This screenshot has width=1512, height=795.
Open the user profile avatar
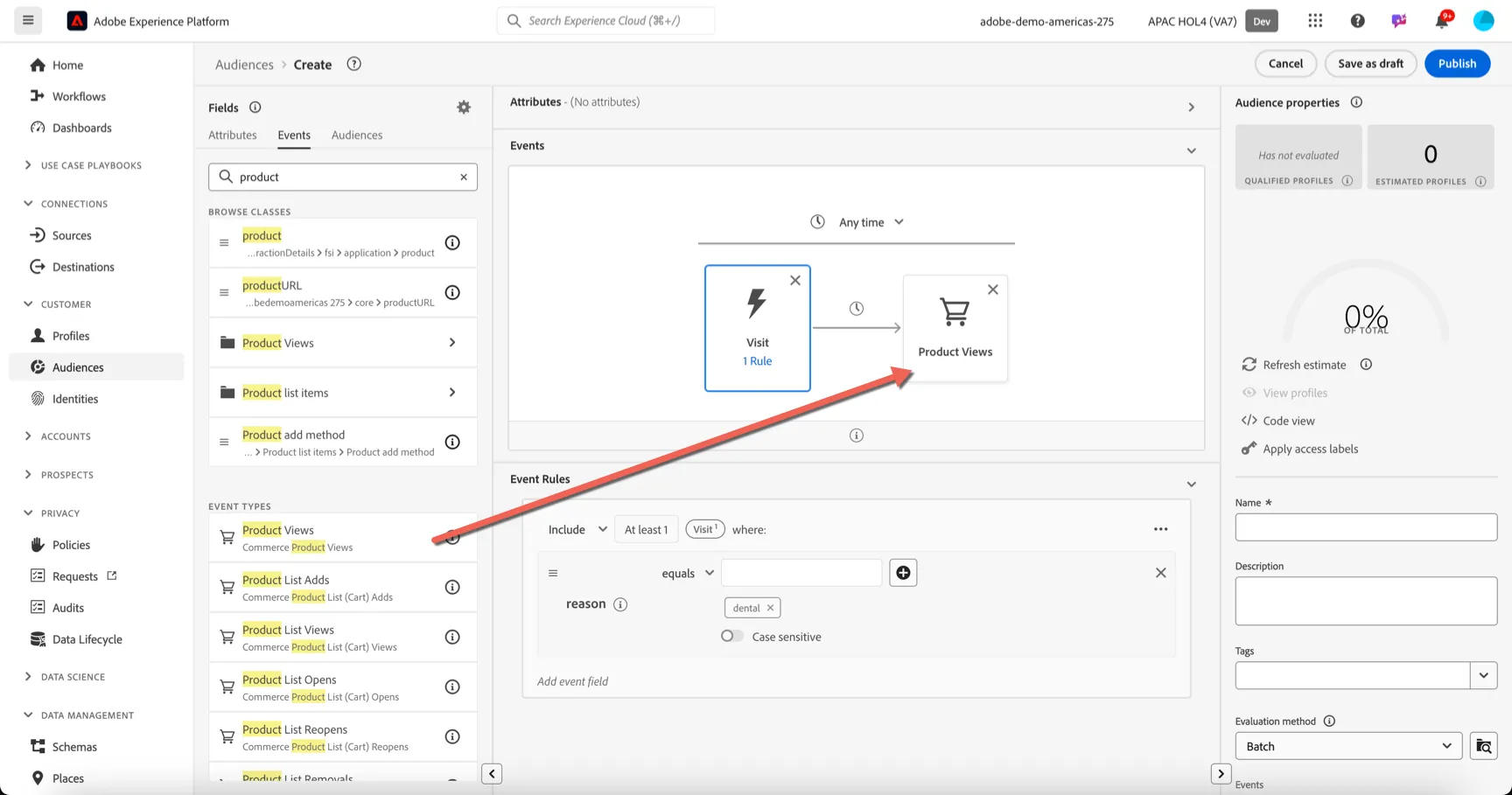click(x=1484, y=21)
